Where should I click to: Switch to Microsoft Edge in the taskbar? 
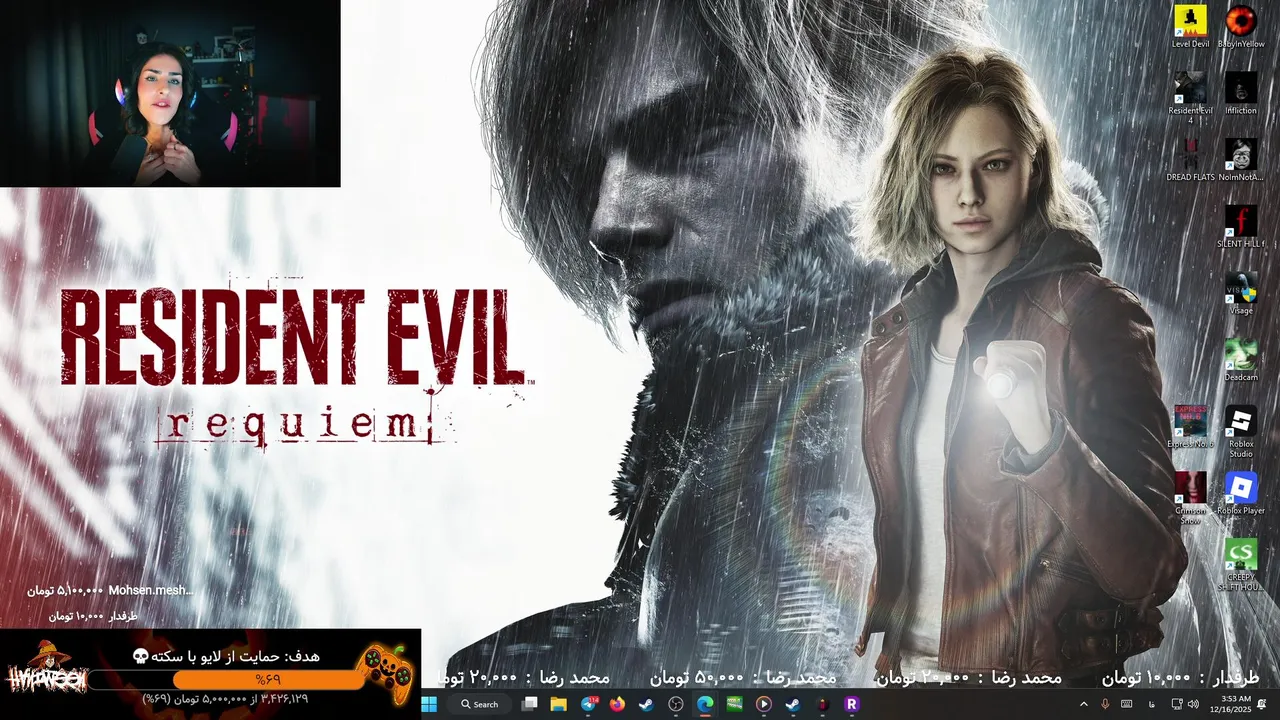click(705, 704)
